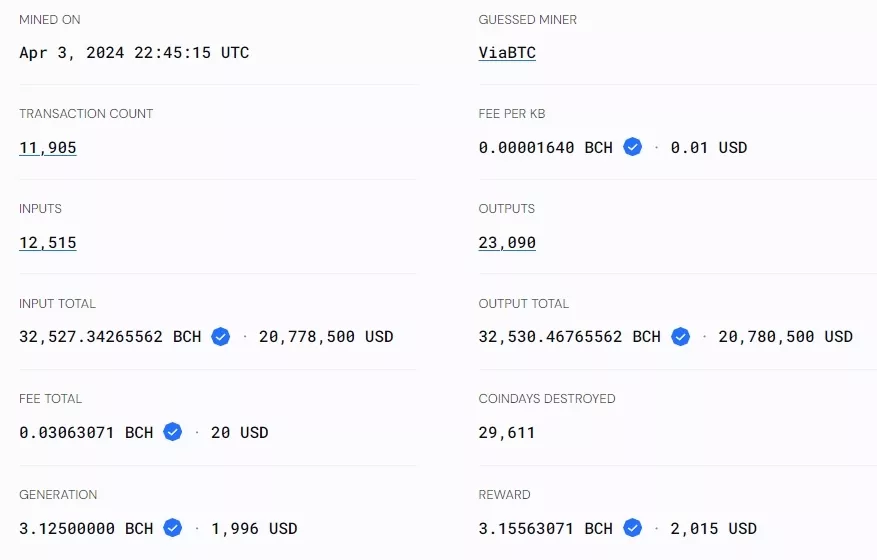Click the verified badge next to Fee Per KB
The height and width of the screenshot is (560, 877).
tap(632, 147)
